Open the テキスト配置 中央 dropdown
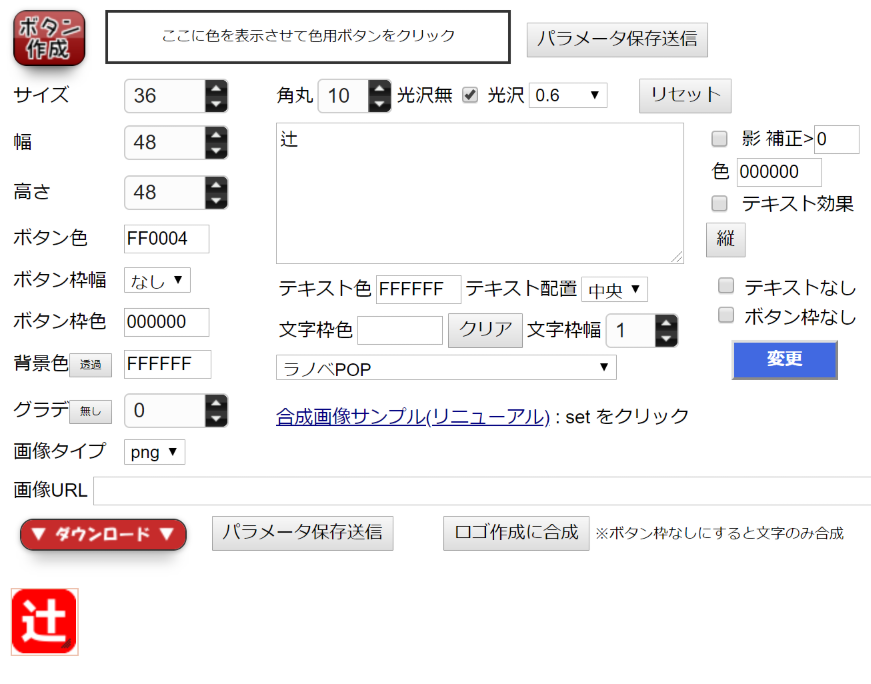 (614, 289)
